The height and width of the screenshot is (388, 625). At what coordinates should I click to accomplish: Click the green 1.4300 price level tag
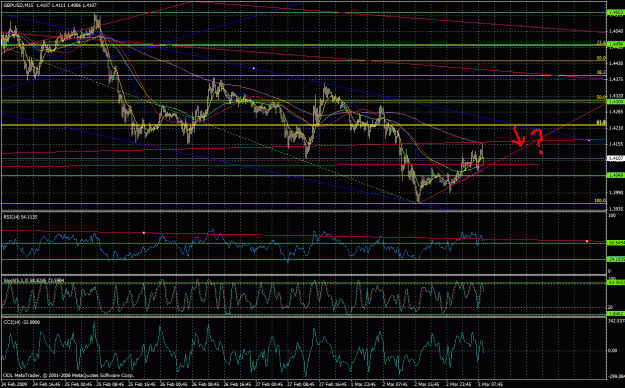point(615,102)
